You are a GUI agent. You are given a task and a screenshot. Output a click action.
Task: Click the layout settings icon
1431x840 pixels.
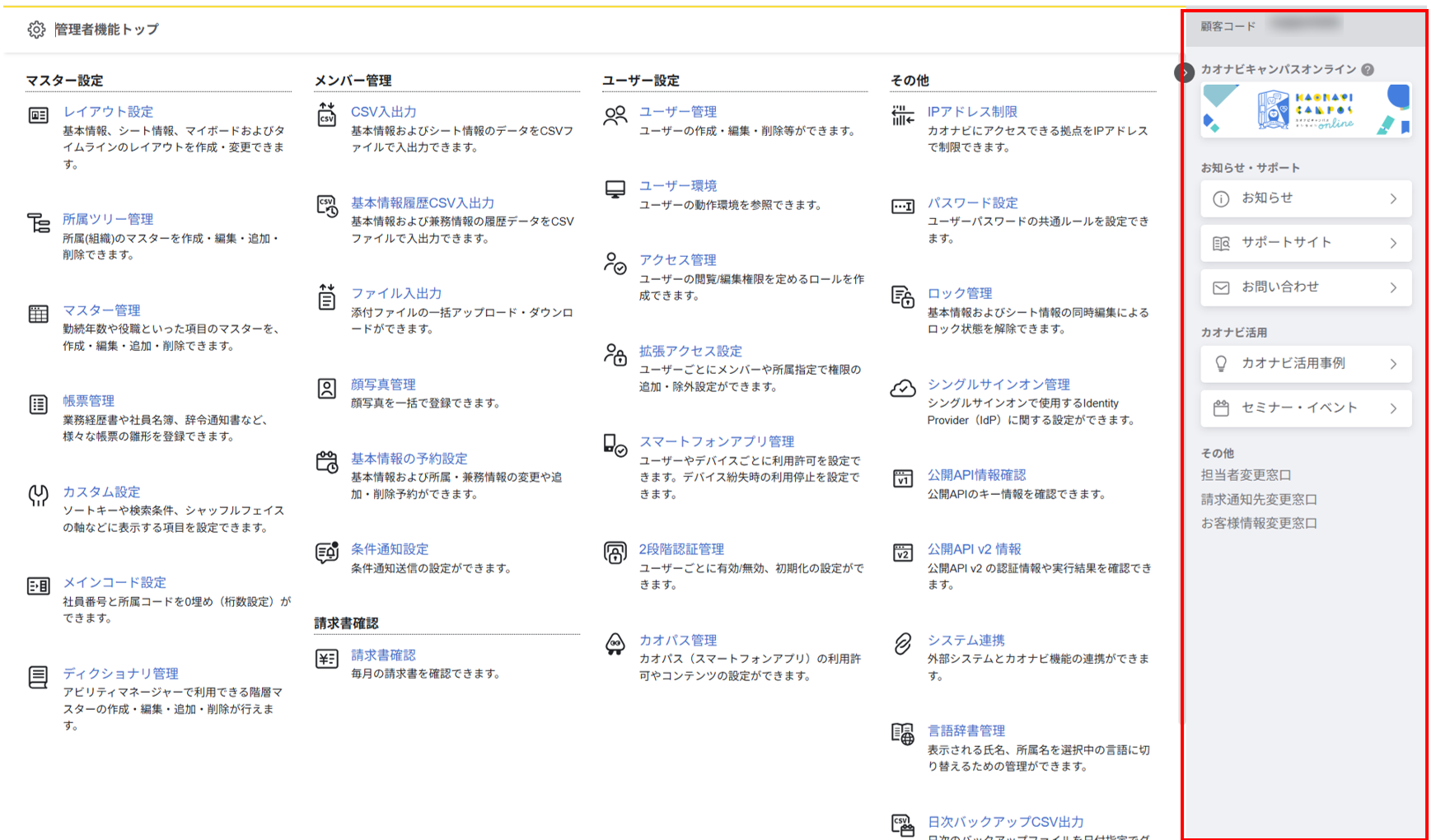pyautogui.click(x=38, y=115)
